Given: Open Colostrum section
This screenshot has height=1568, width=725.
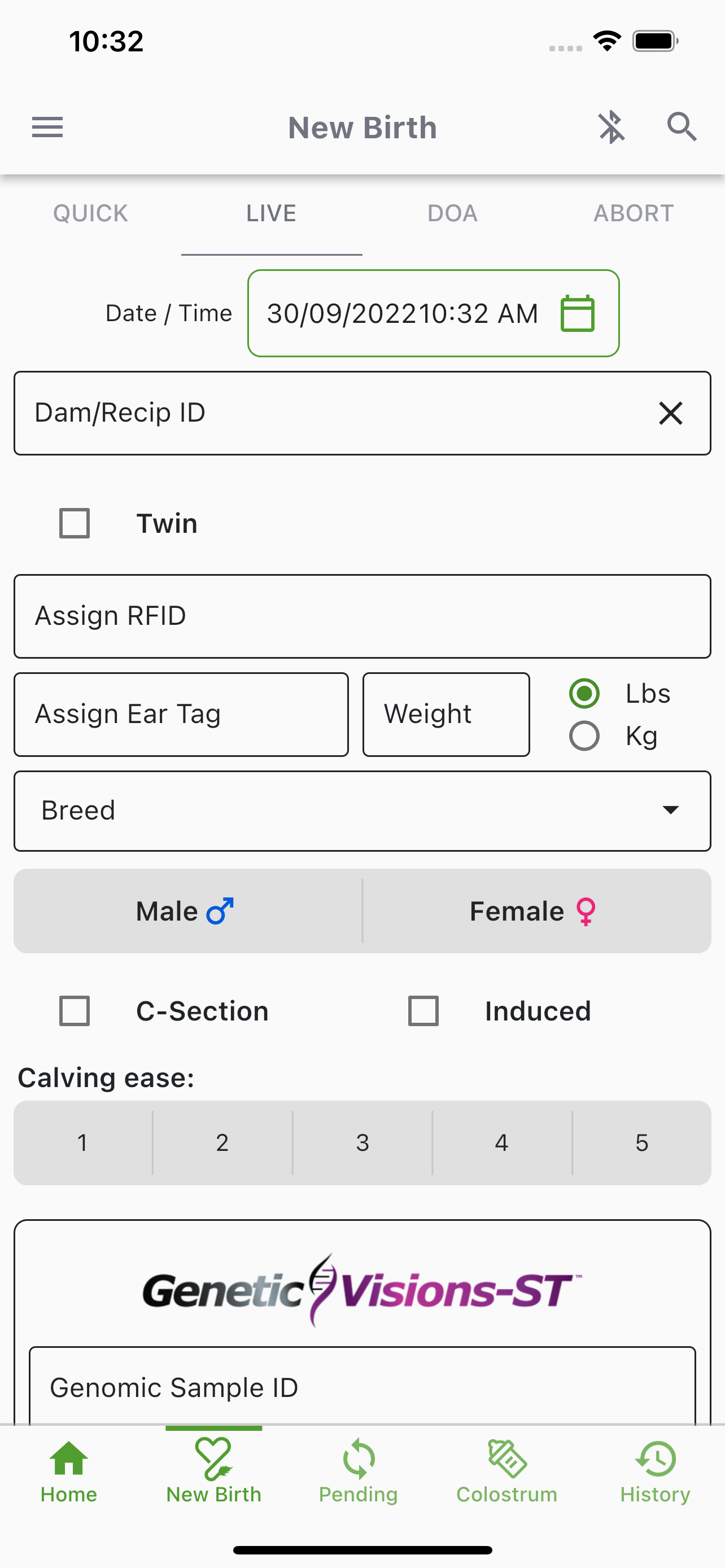Looking at the screenshot, I should [506, 1473].
